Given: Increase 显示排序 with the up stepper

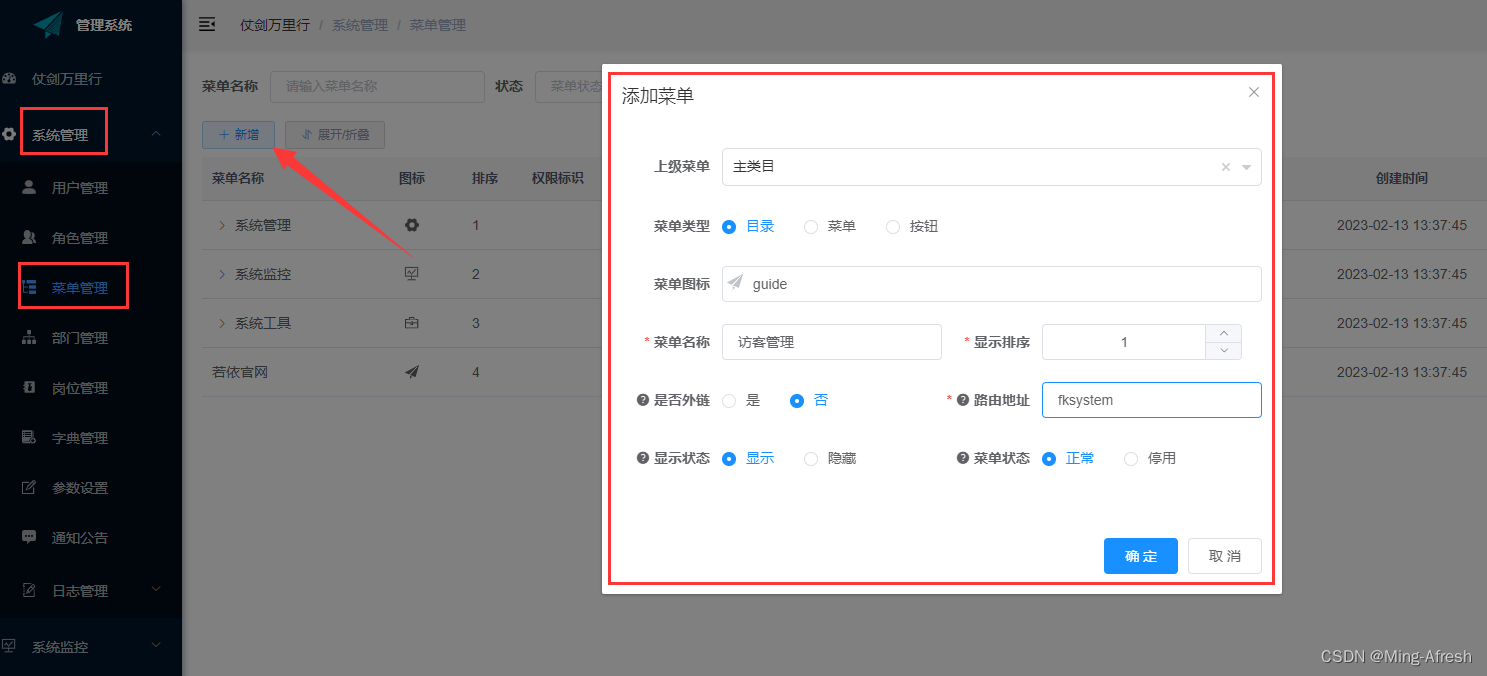Looking at the screenshot, I should click(x=1224, y=333).
